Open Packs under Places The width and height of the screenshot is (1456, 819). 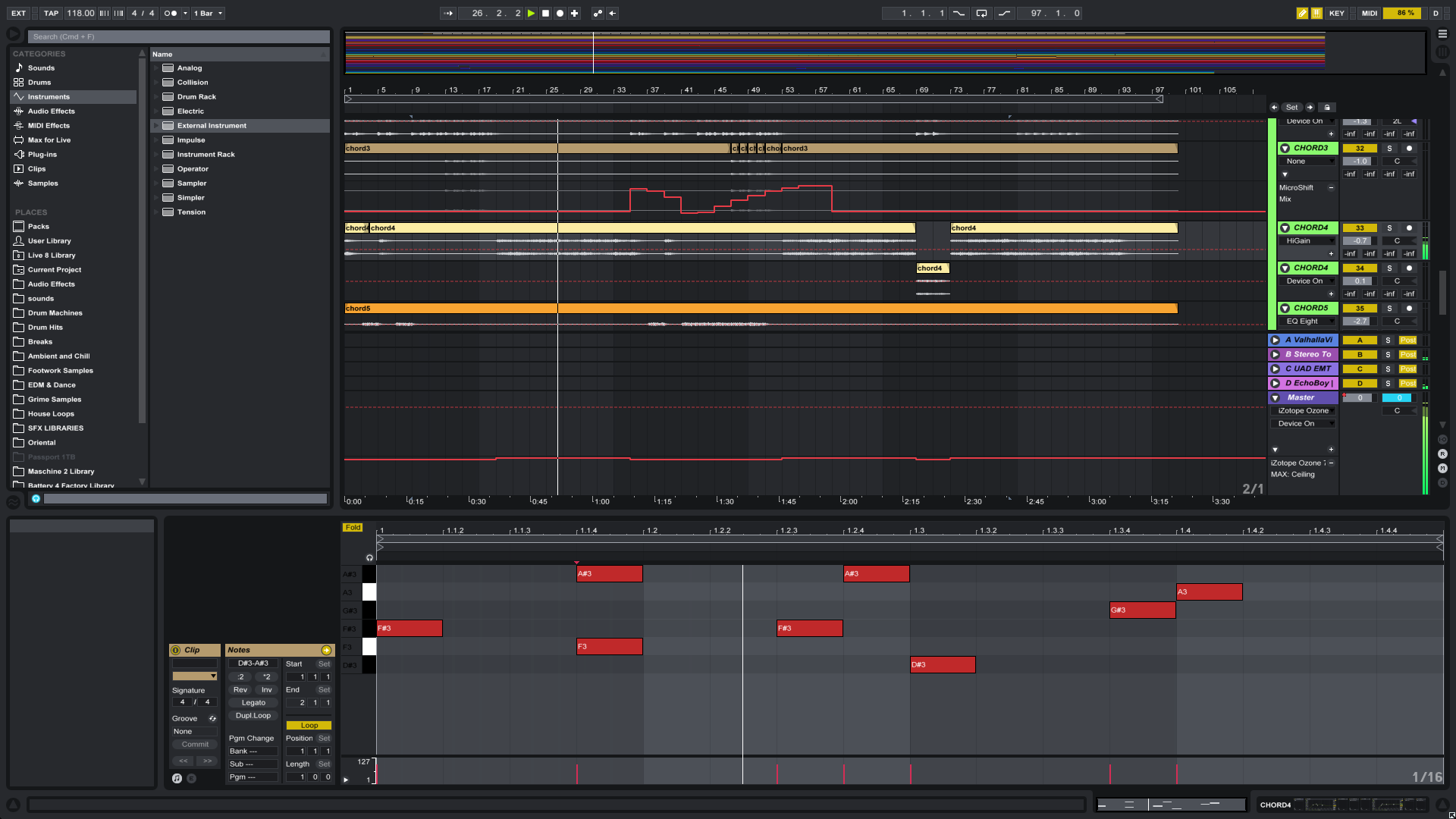click(x=39, y=226)
